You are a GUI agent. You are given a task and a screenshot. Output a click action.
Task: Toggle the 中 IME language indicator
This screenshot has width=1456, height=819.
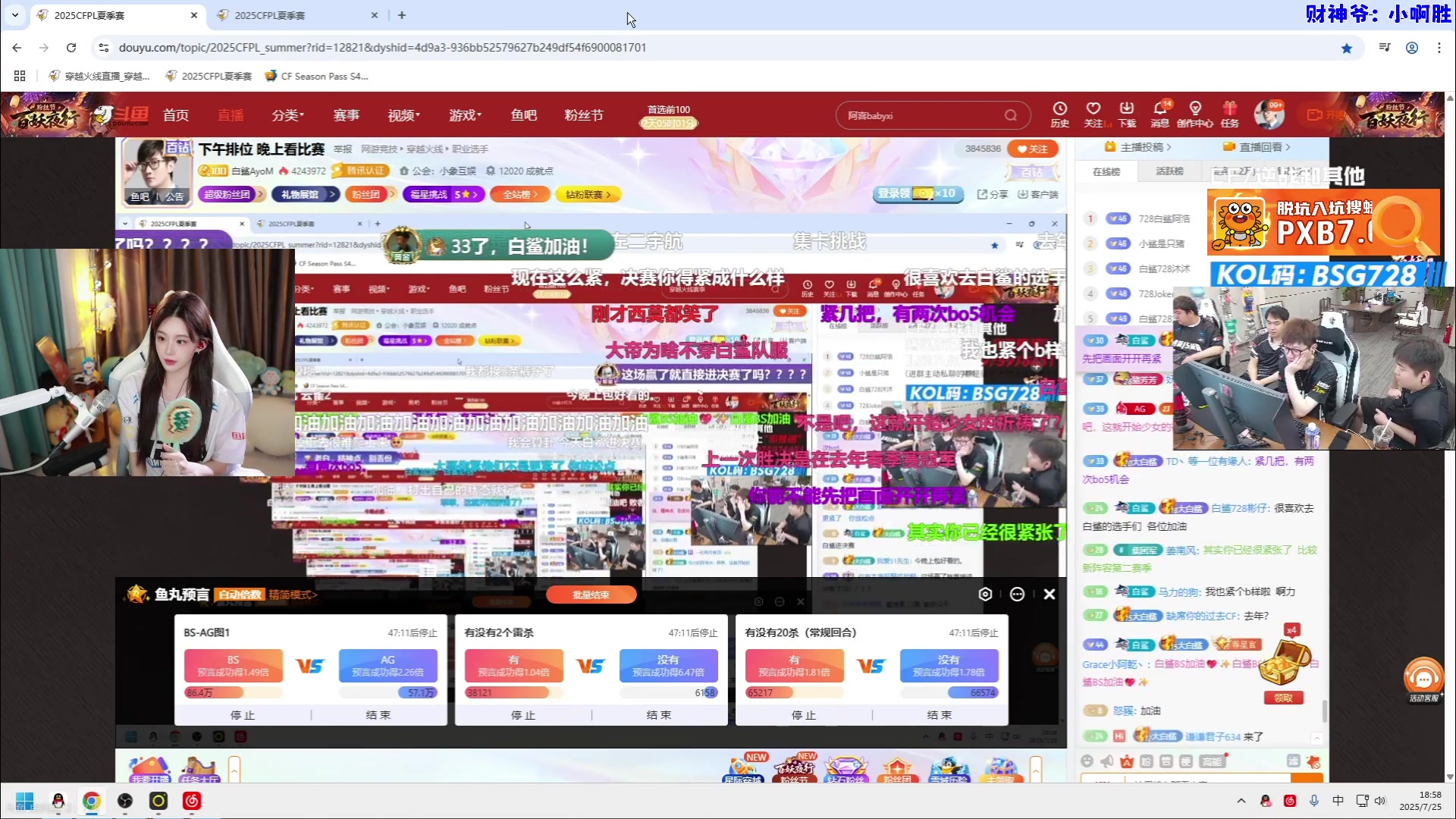1338,801
